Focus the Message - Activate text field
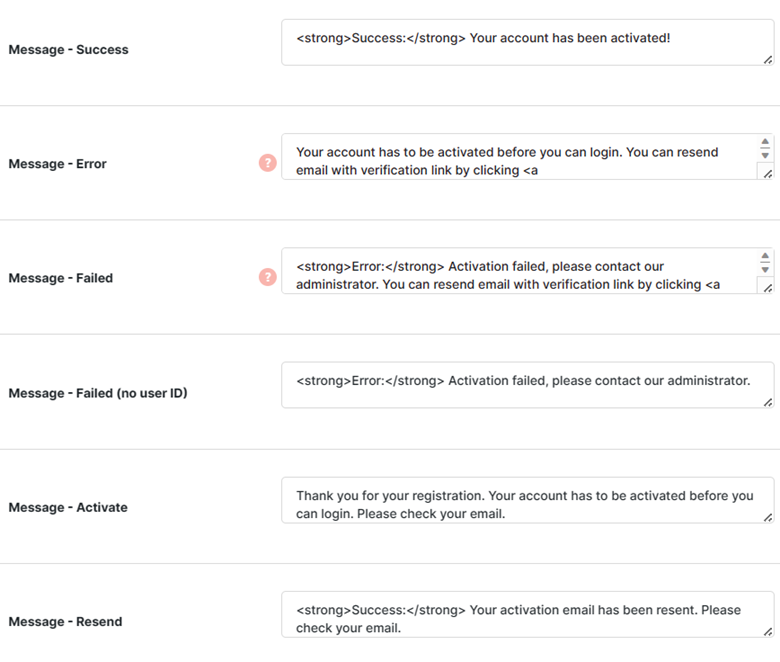 tap(527, 500)
